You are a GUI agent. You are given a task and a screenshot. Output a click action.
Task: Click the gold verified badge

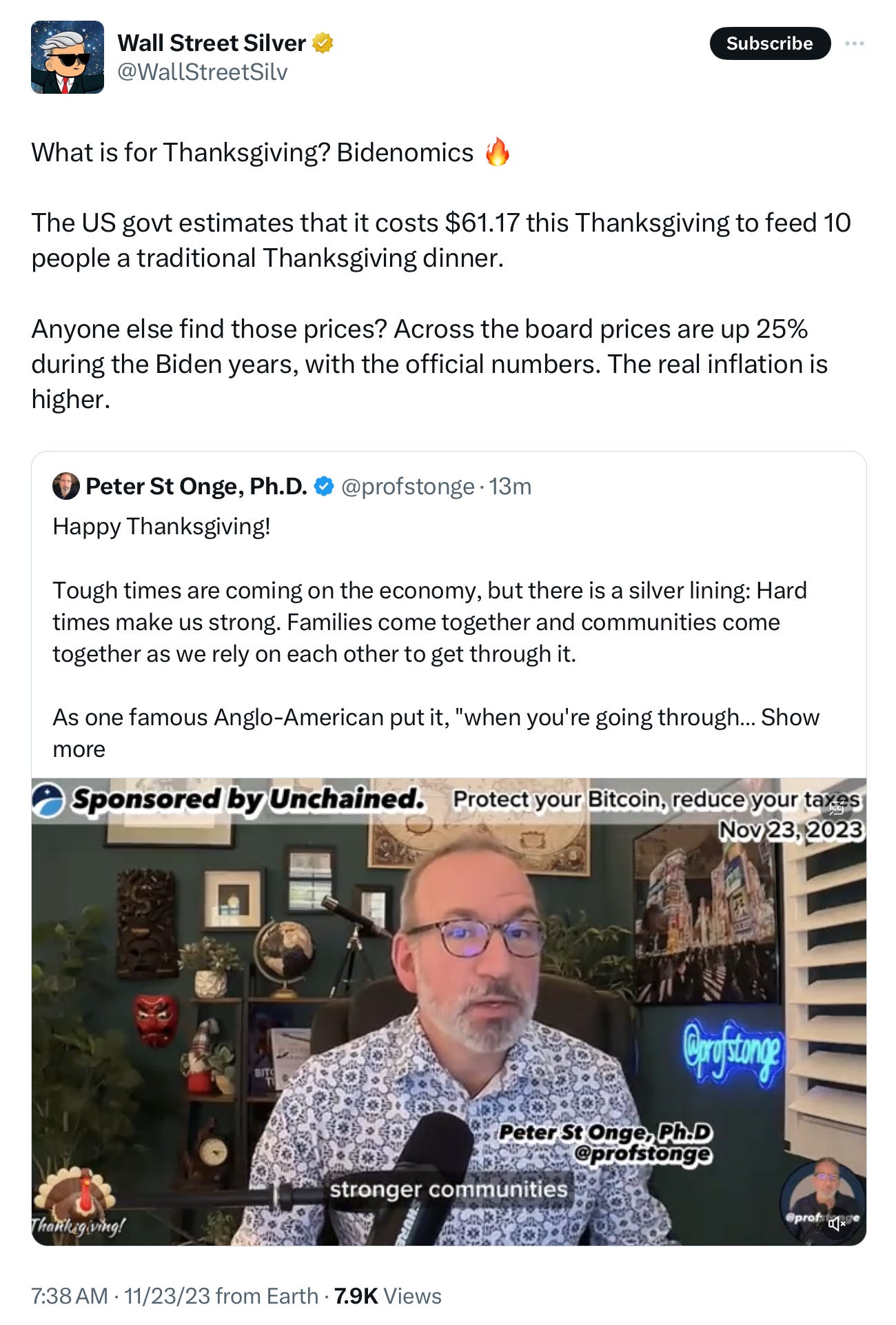coord(323,43)
